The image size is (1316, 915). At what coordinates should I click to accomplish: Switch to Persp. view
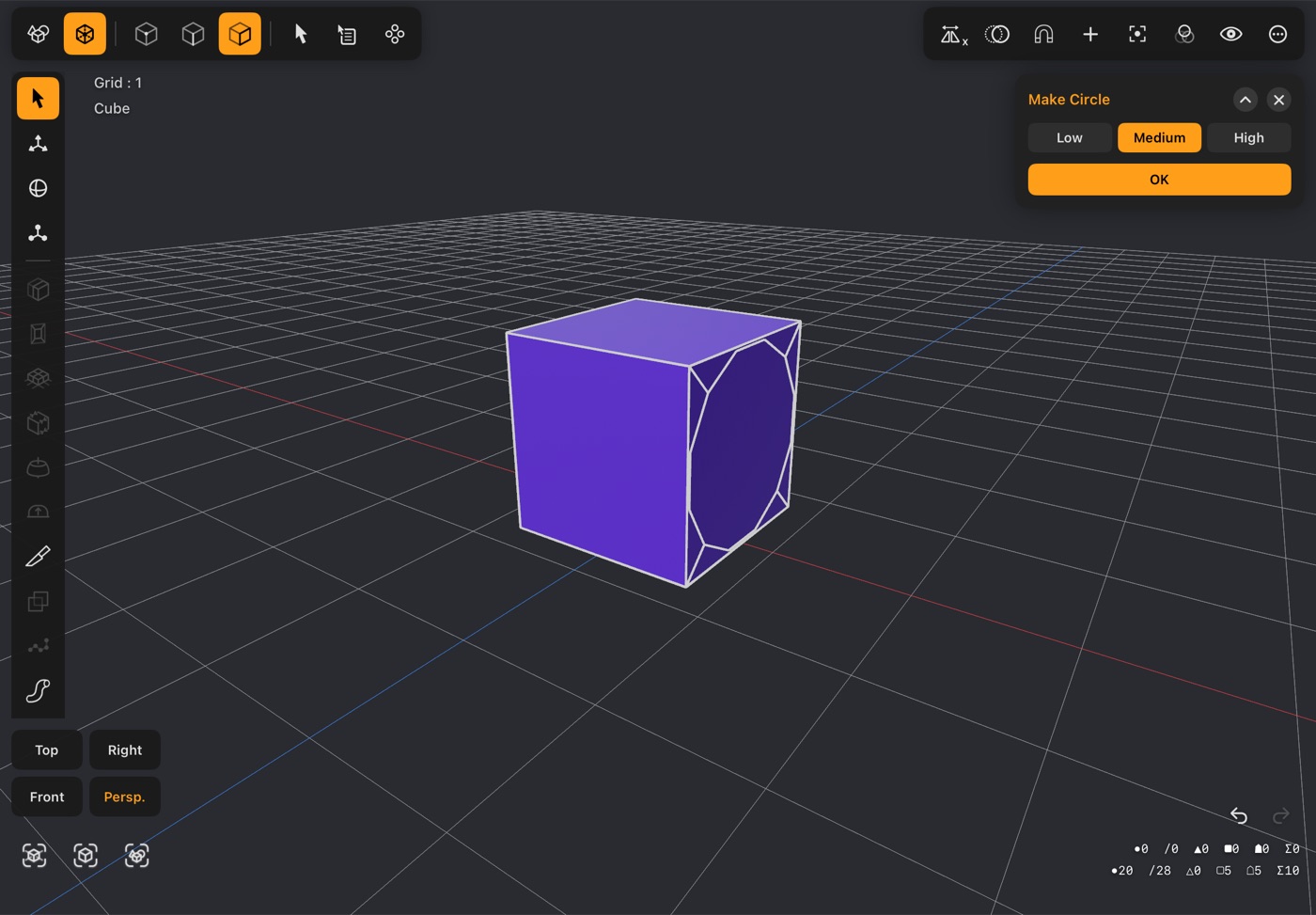[x=125, y=797]
